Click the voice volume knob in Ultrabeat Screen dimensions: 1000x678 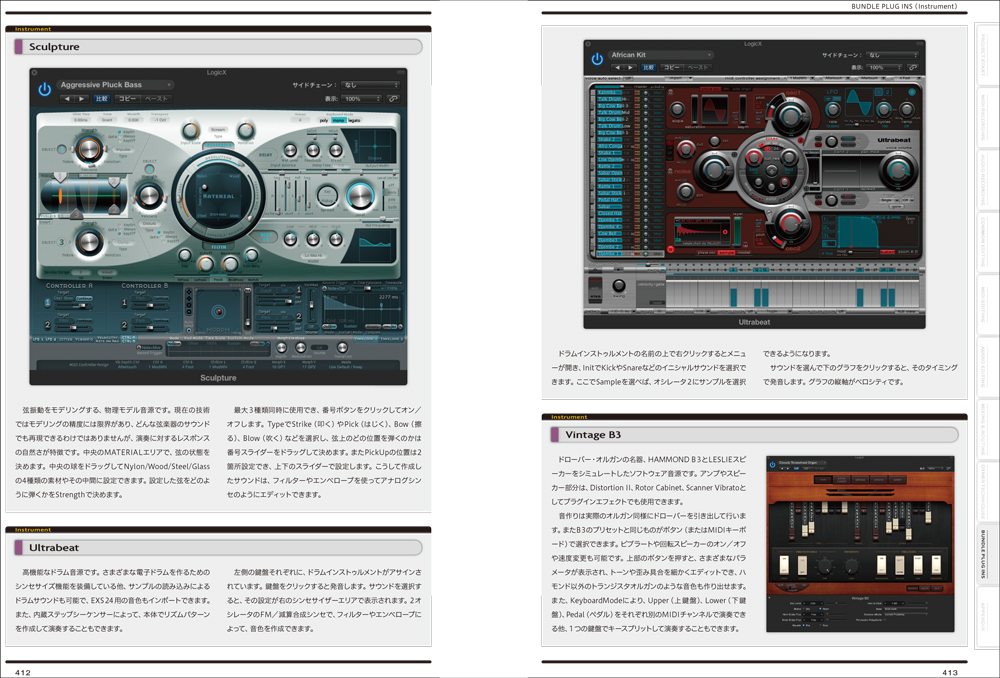tap(897, 170)
